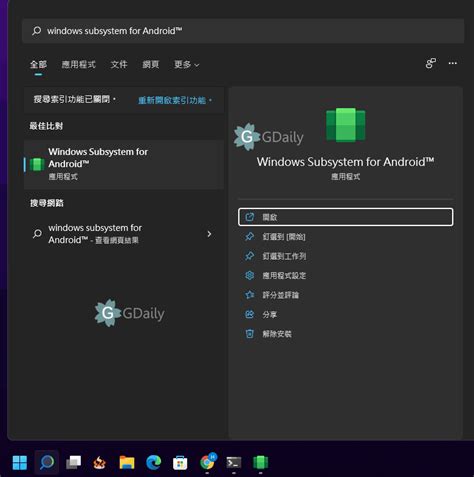Open the terminal app in taskbar
Image resolution: width=474 pixels, height=477 pixels.
tap(234, 462)
